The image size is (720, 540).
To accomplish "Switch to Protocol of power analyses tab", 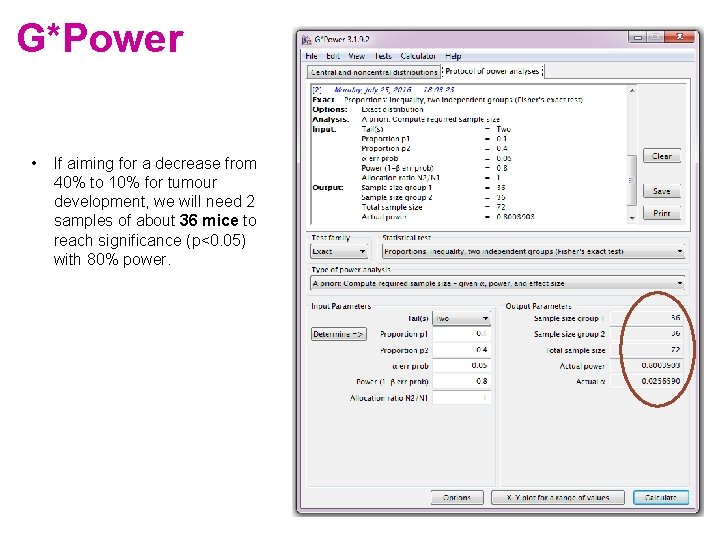I will click(x=492, y=71).
